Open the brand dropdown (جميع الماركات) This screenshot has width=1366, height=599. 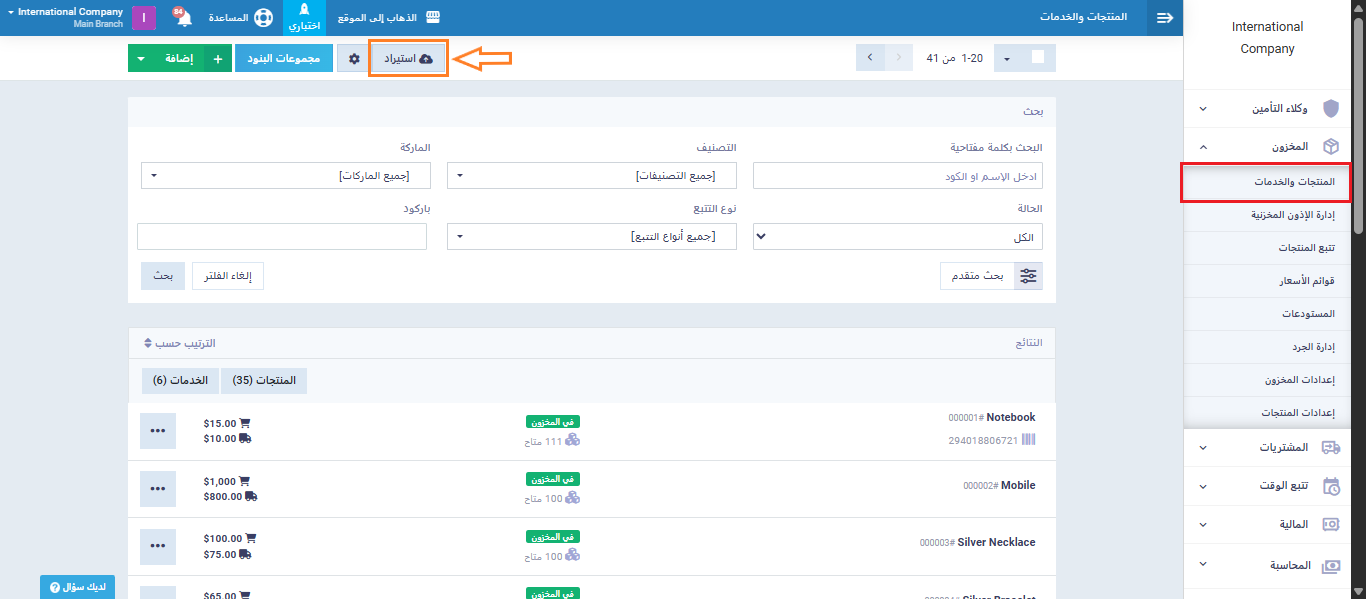point(285,176)
